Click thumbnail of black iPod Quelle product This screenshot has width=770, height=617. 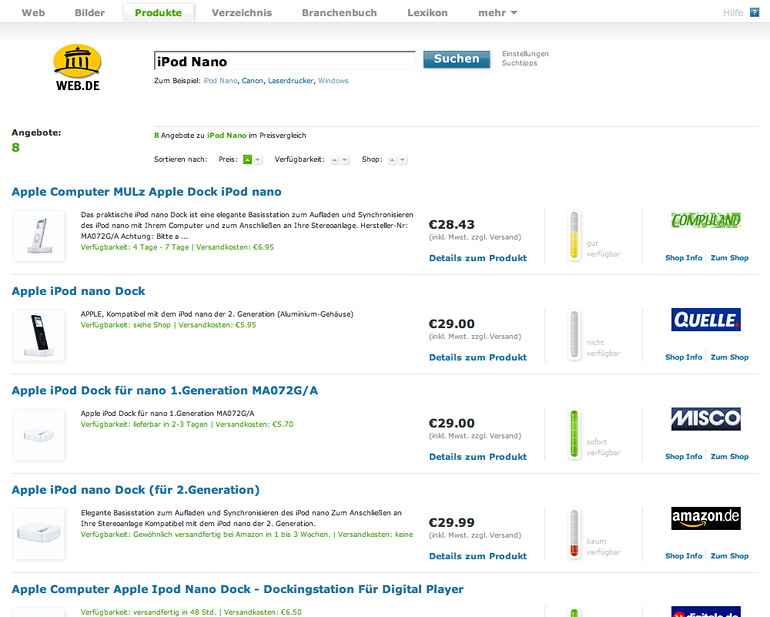(x=39, y=336)
